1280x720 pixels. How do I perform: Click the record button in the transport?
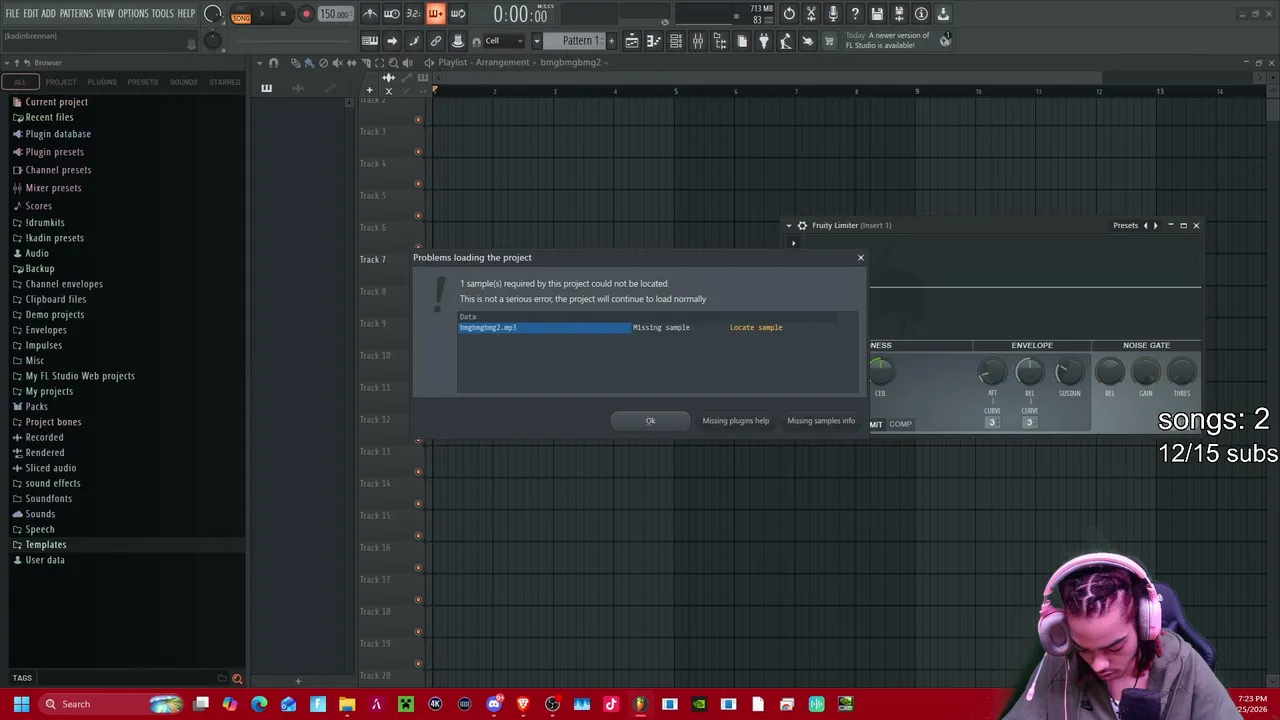pos(306,14)
